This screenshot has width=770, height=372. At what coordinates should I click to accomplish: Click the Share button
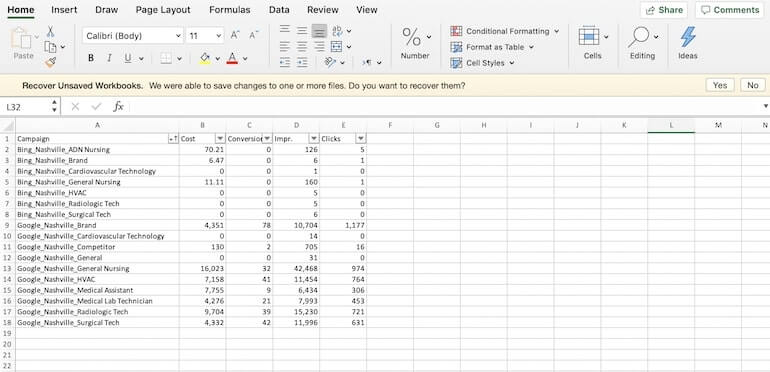(x=664, y=10)
